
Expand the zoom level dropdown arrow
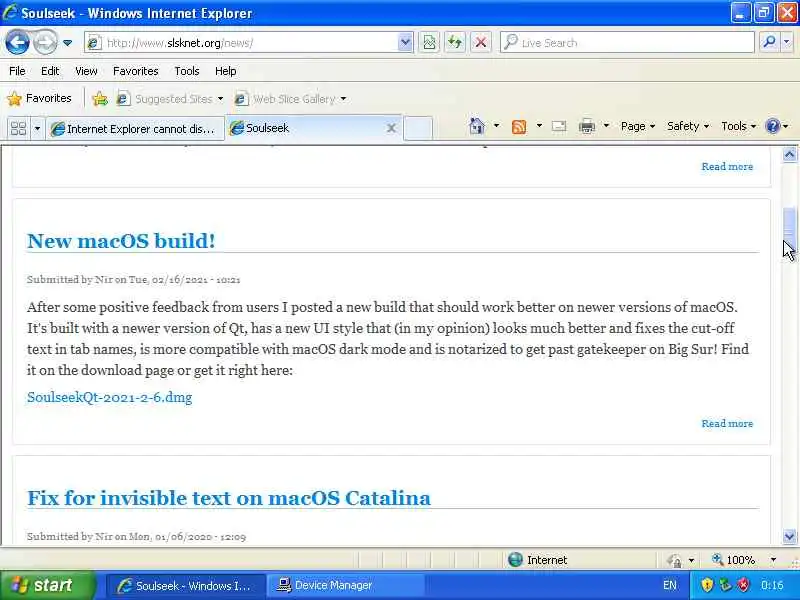click(773, 560)
